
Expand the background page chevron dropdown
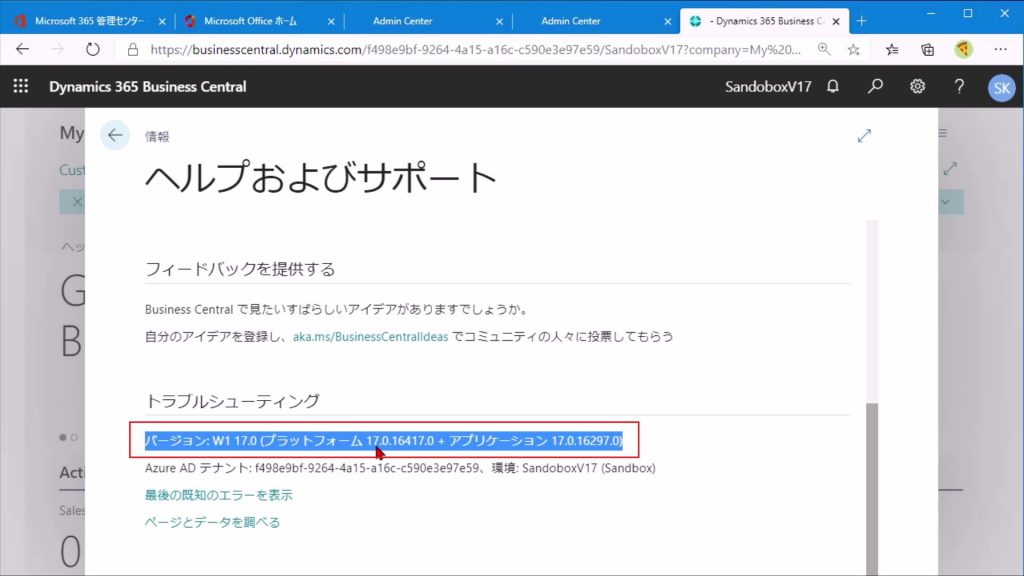(945, 202)
